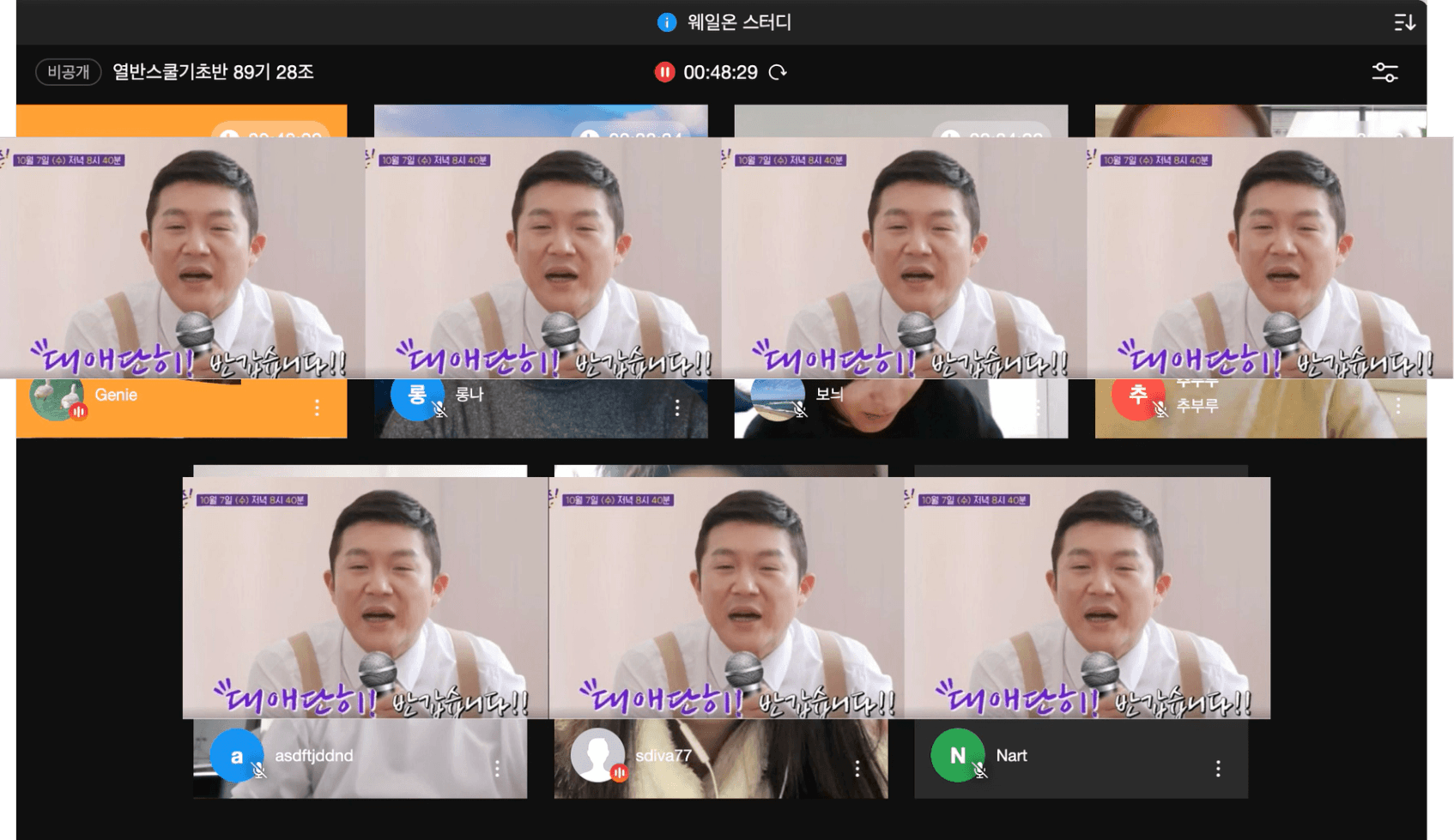Click sdiva77's gray profile avatar

[597, 753]
